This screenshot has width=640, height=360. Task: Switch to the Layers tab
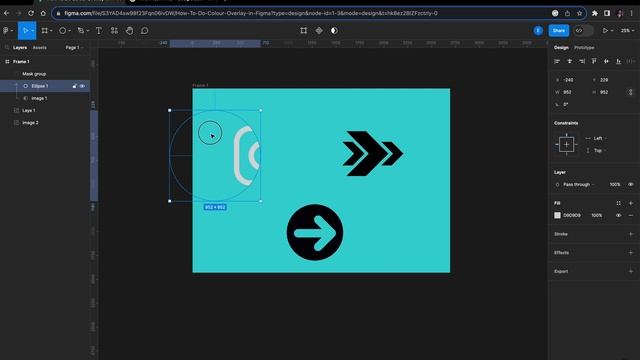pyautogui.click(x=20, y=48)
